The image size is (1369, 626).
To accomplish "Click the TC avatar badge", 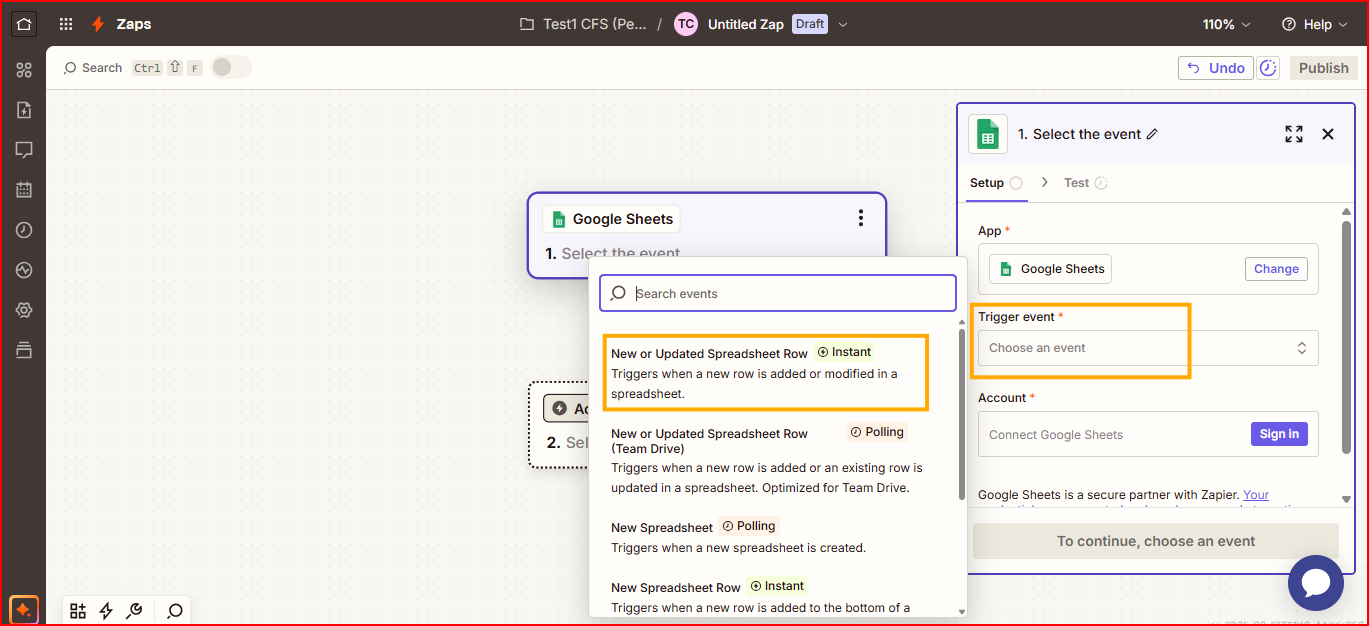I will [685, 24].
